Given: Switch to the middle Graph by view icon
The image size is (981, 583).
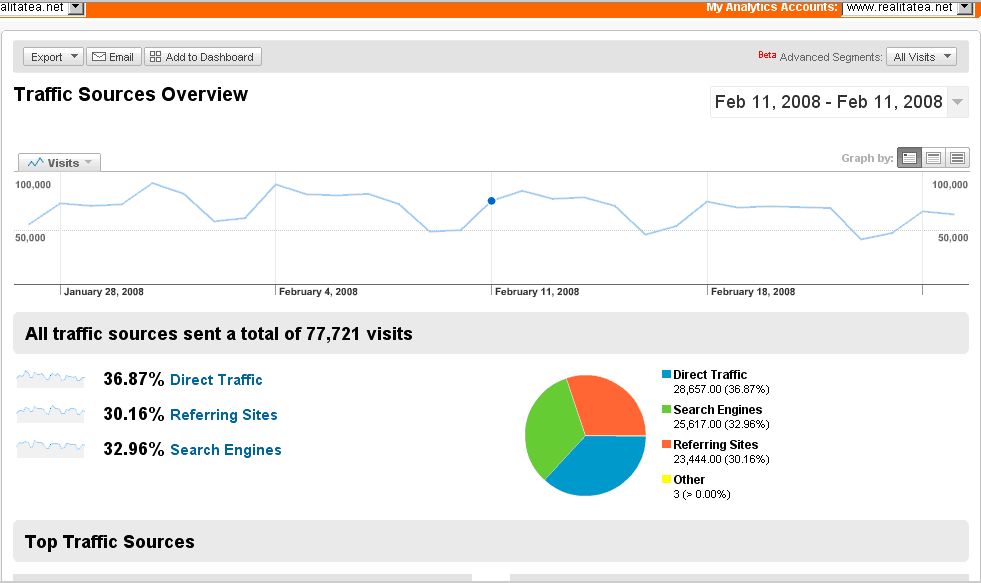Looking at the screenshot, I should 933,158.
